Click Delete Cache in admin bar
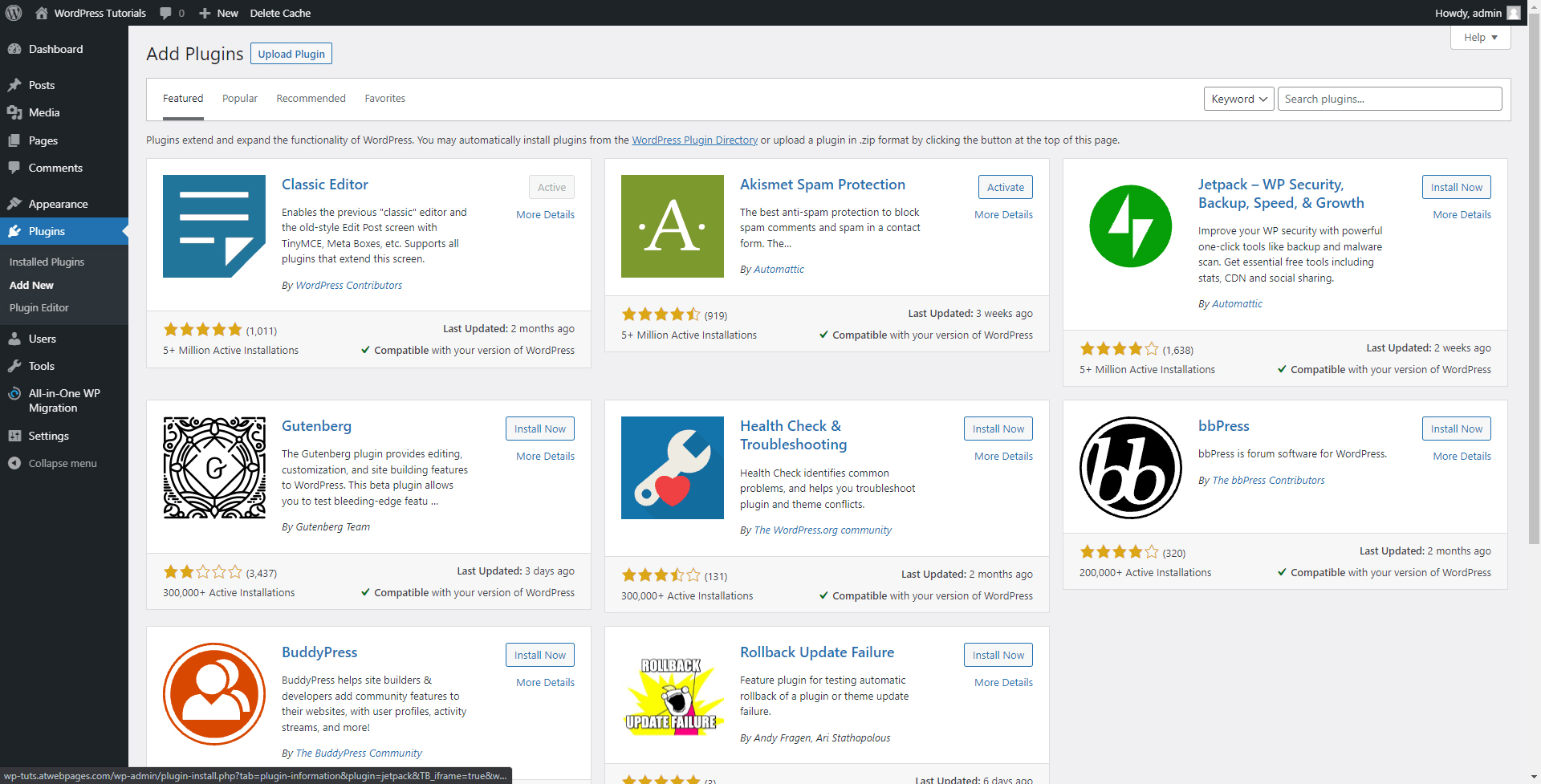The width and height of the screenshot is (1541, 784). (x=280, y=13)
